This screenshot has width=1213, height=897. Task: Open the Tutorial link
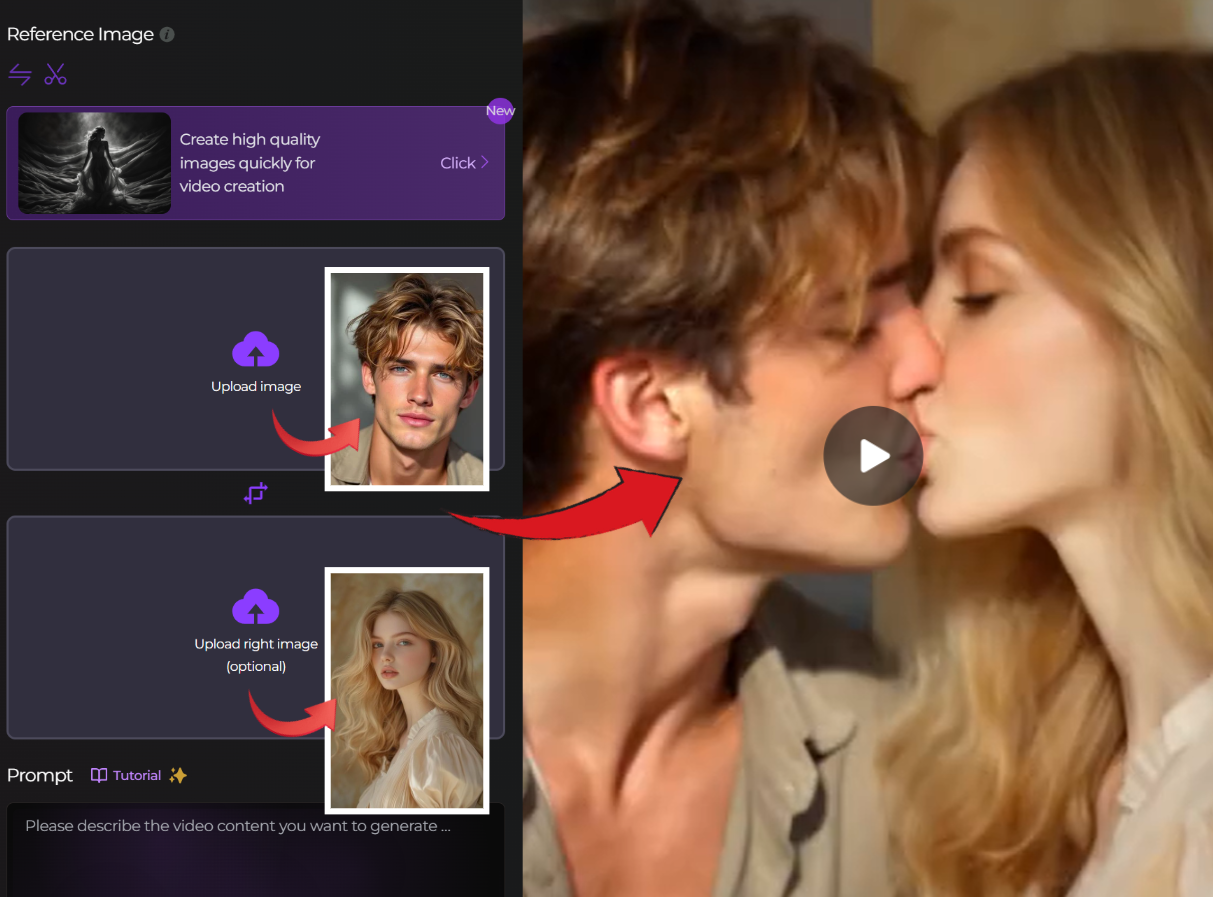coord(137,775)
